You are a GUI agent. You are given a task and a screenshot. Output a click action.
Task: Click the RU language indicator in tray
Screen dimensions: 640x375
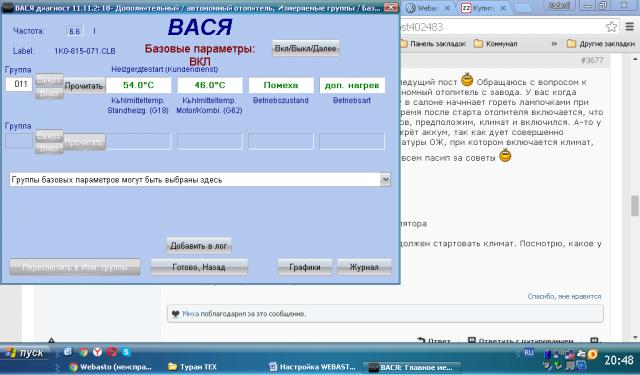pyautogui.click(x=529, y=352)
